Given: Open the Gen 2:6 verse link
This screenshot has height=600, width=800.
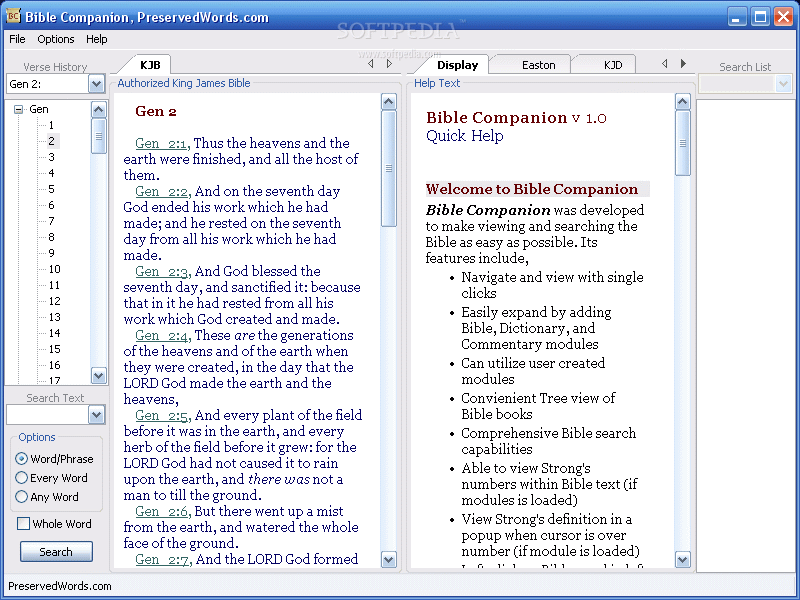Looking at the screenshot, I should pyautogui.click(x=162, y=511).
